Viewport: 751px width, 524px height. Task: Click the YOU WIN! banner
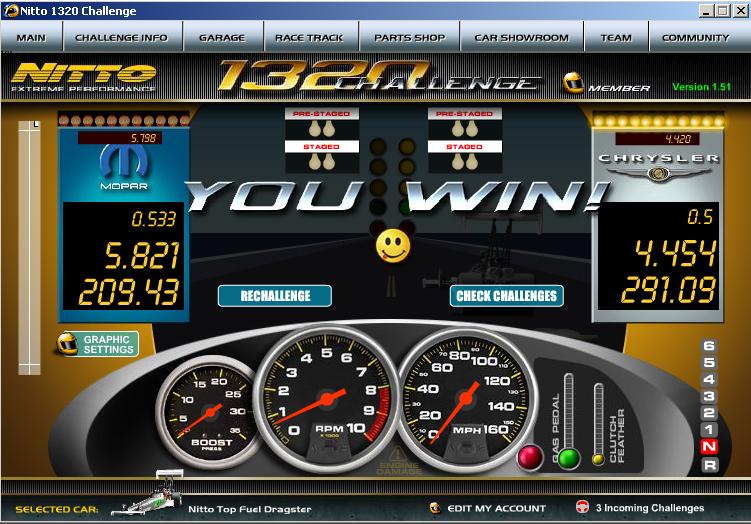click(397, 196)
